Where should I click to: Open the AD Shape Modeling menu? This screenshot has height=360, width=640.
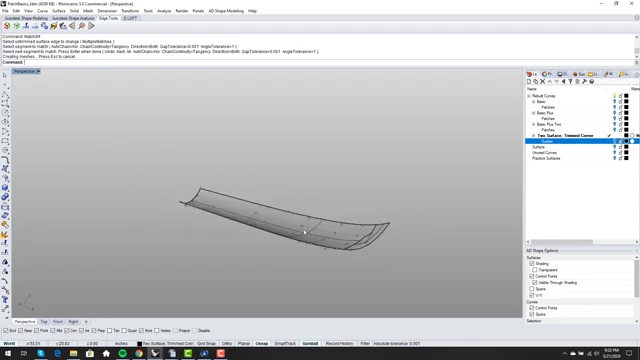[226, 11]
